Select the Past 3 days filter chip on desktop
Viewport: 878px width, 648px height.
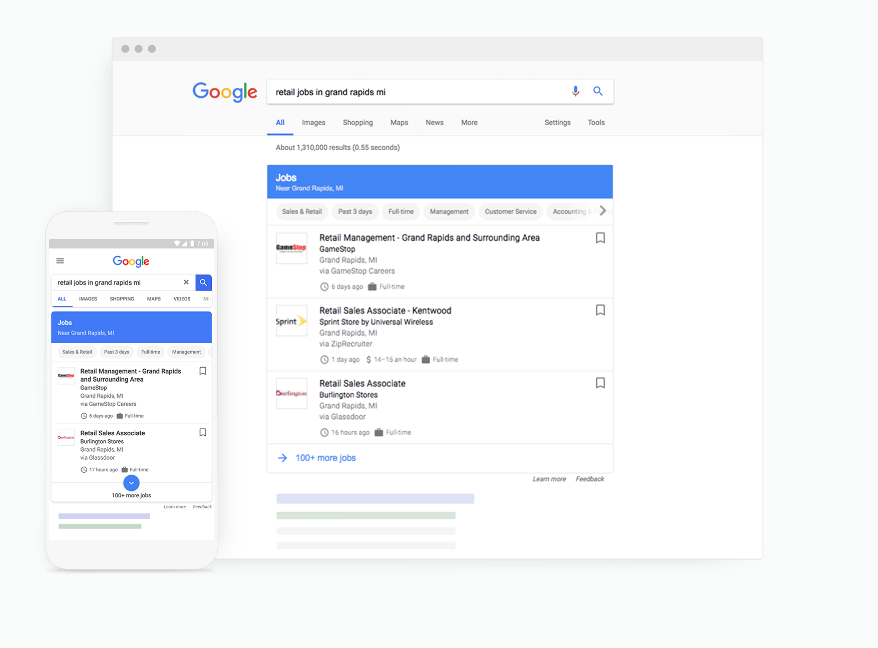point(355,212)
